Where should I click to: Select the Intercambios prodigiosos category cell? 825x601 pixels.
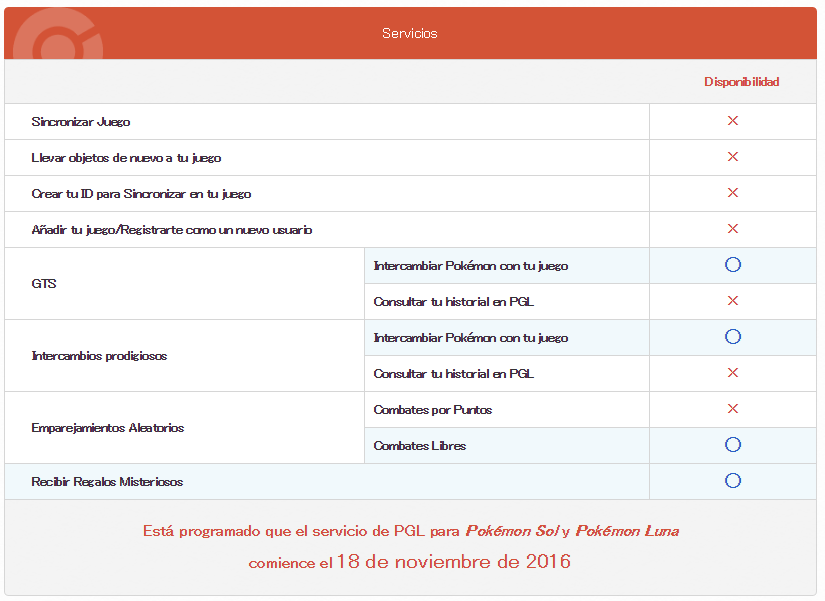tap(99, 356)
